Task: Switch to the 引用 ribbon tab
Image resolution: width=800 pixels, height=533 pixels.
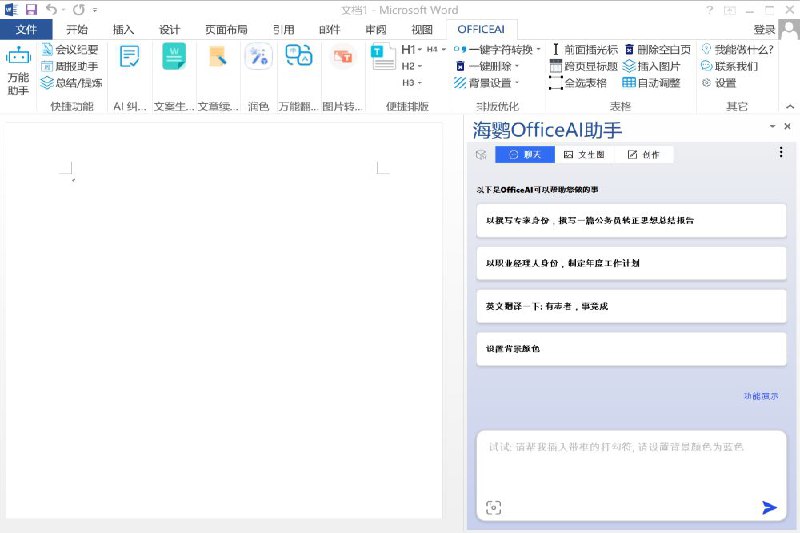Action: pos(284,30)
